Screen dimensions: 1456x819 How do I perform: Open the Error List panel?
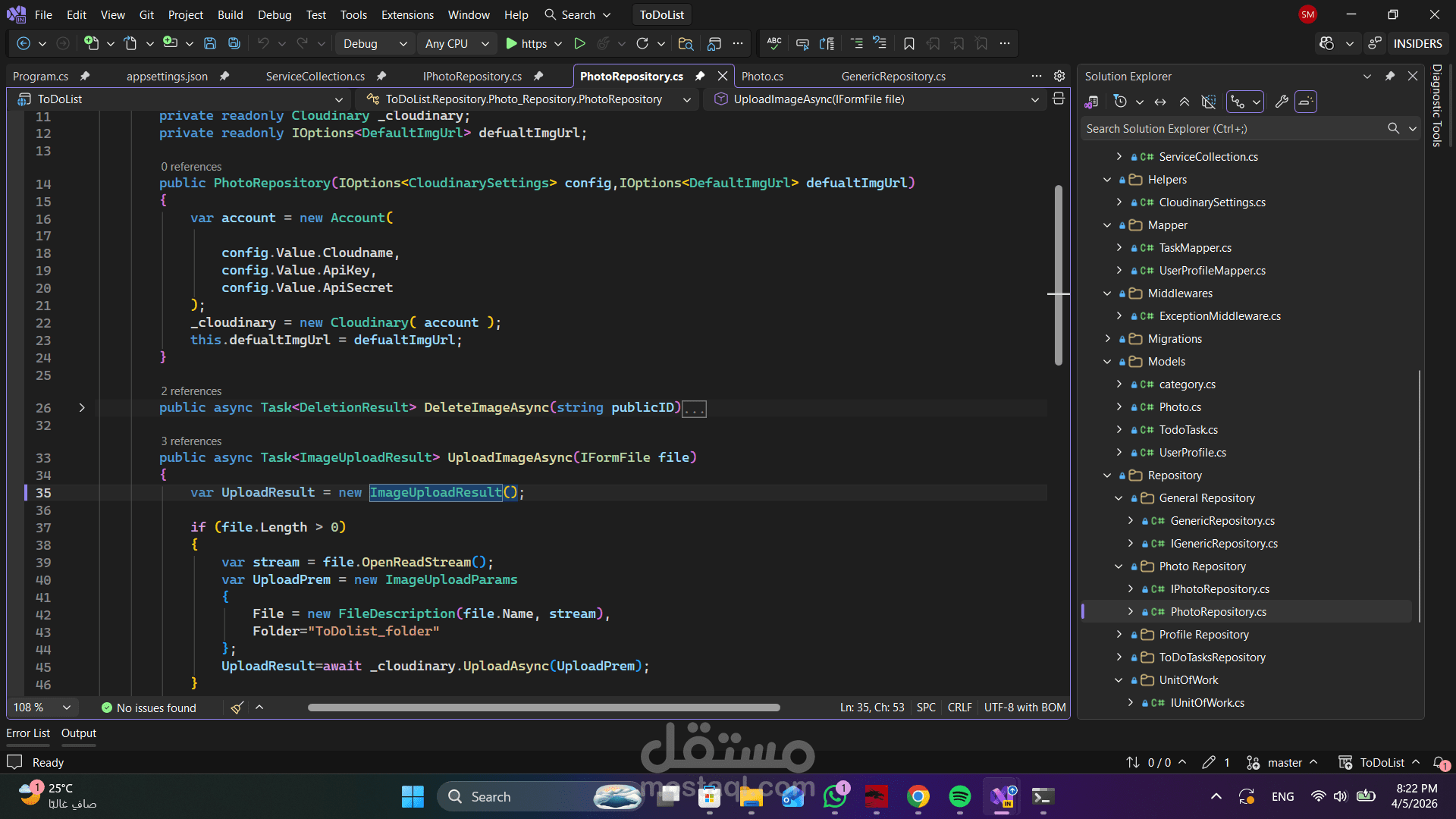point(28,733)
